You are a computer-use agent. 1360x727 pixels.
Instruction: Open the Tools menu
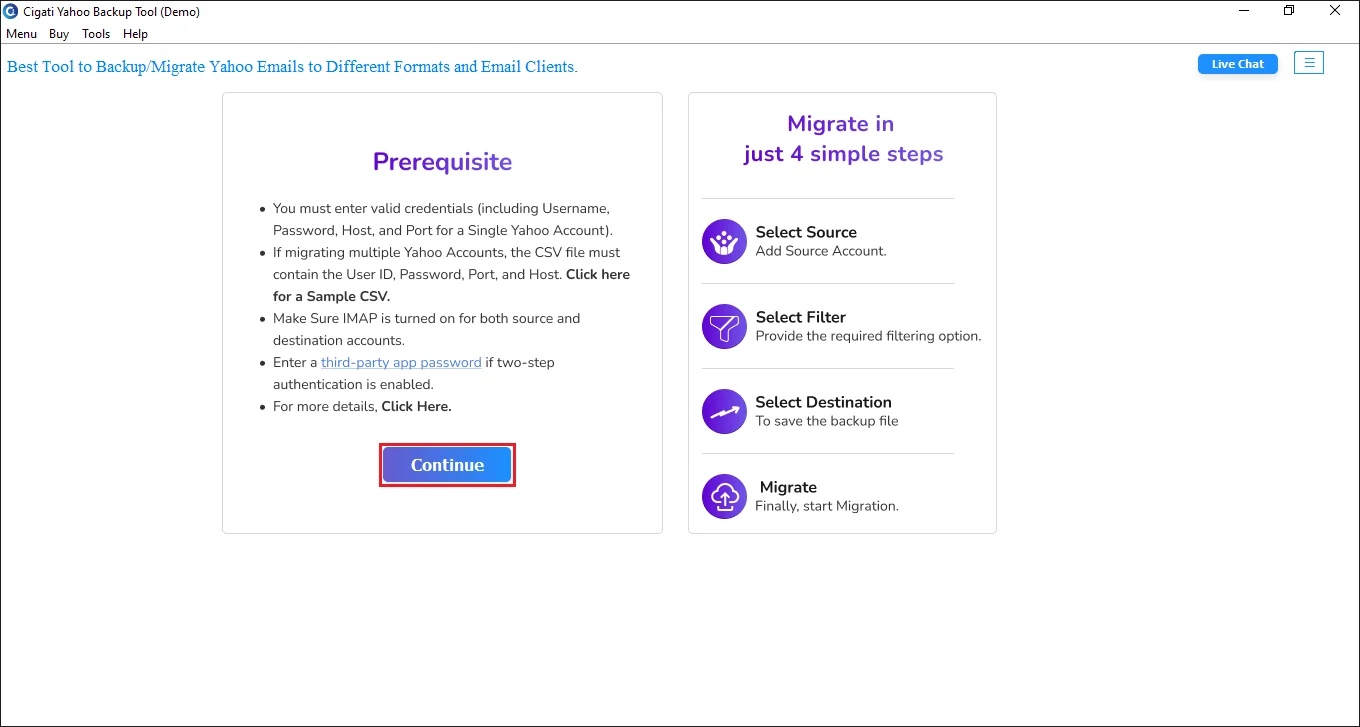[x=96, y=34]
